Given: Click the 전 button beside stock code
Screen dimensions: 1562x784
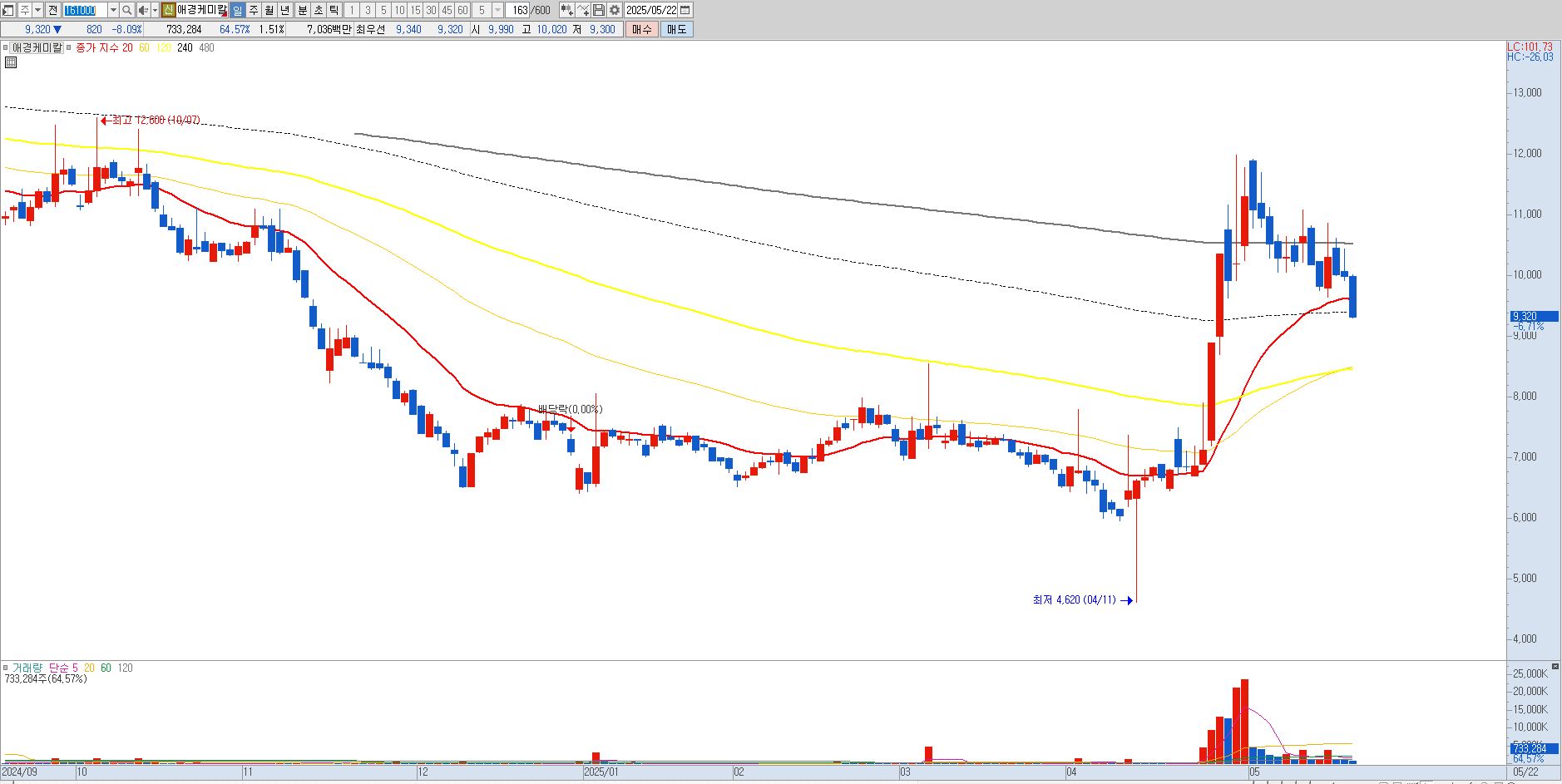Looking at the screenshot, I should click(52, 10).
